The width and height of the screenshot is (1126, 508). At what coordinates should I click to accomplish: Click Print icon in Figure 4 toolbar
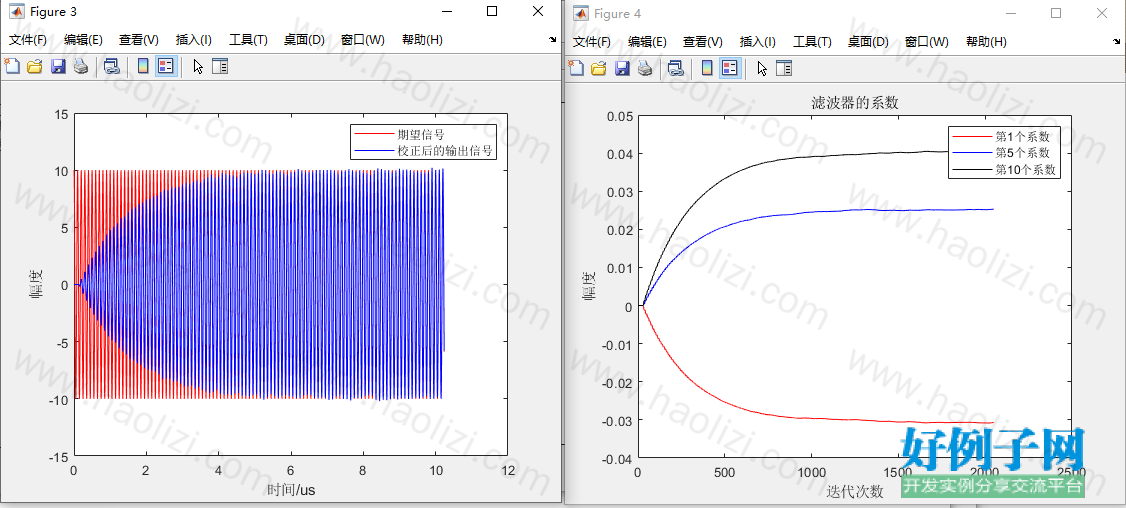(646, 68)
